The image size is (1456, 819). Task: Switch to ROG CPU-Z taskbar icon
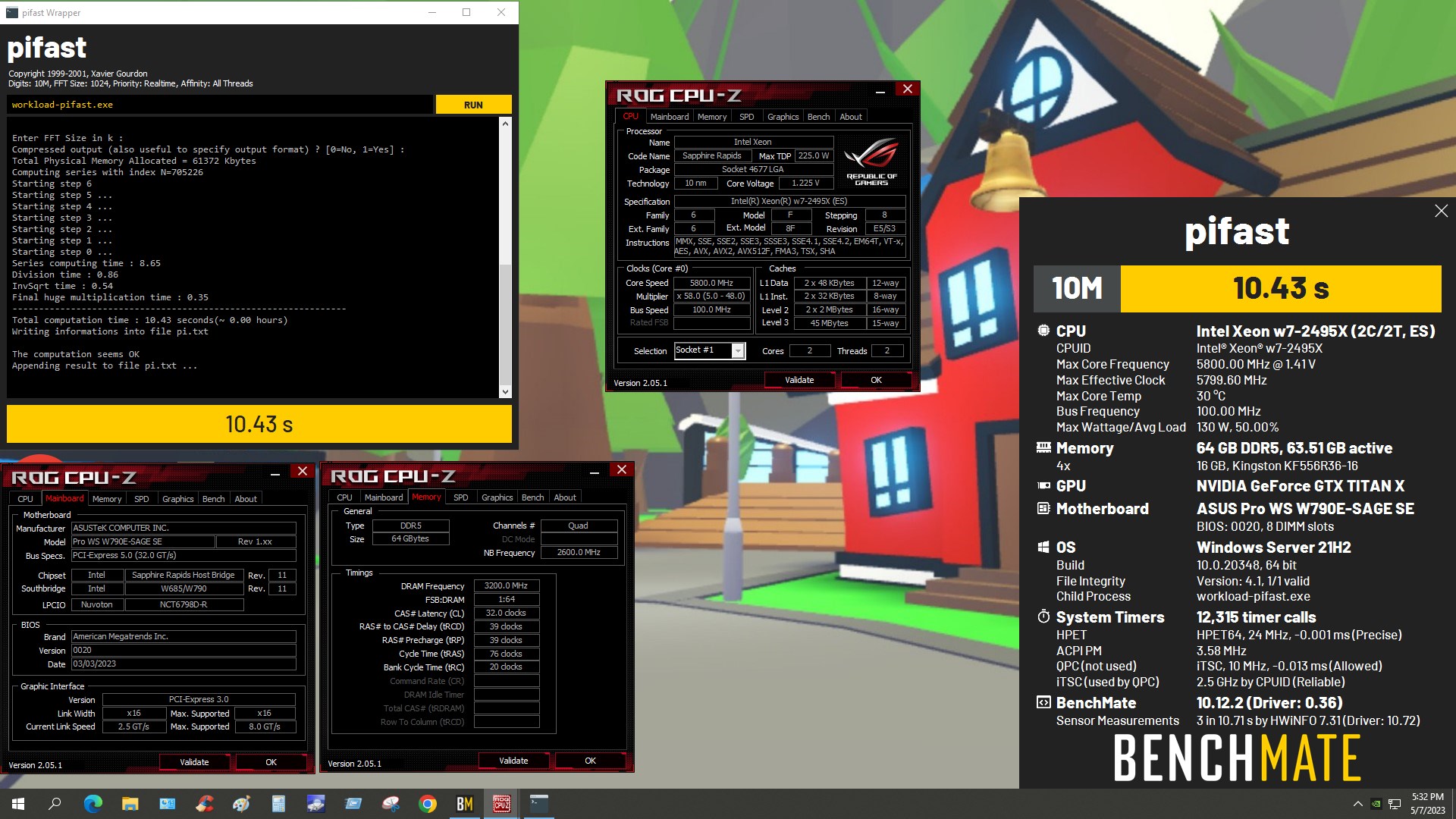pos(501,804)
